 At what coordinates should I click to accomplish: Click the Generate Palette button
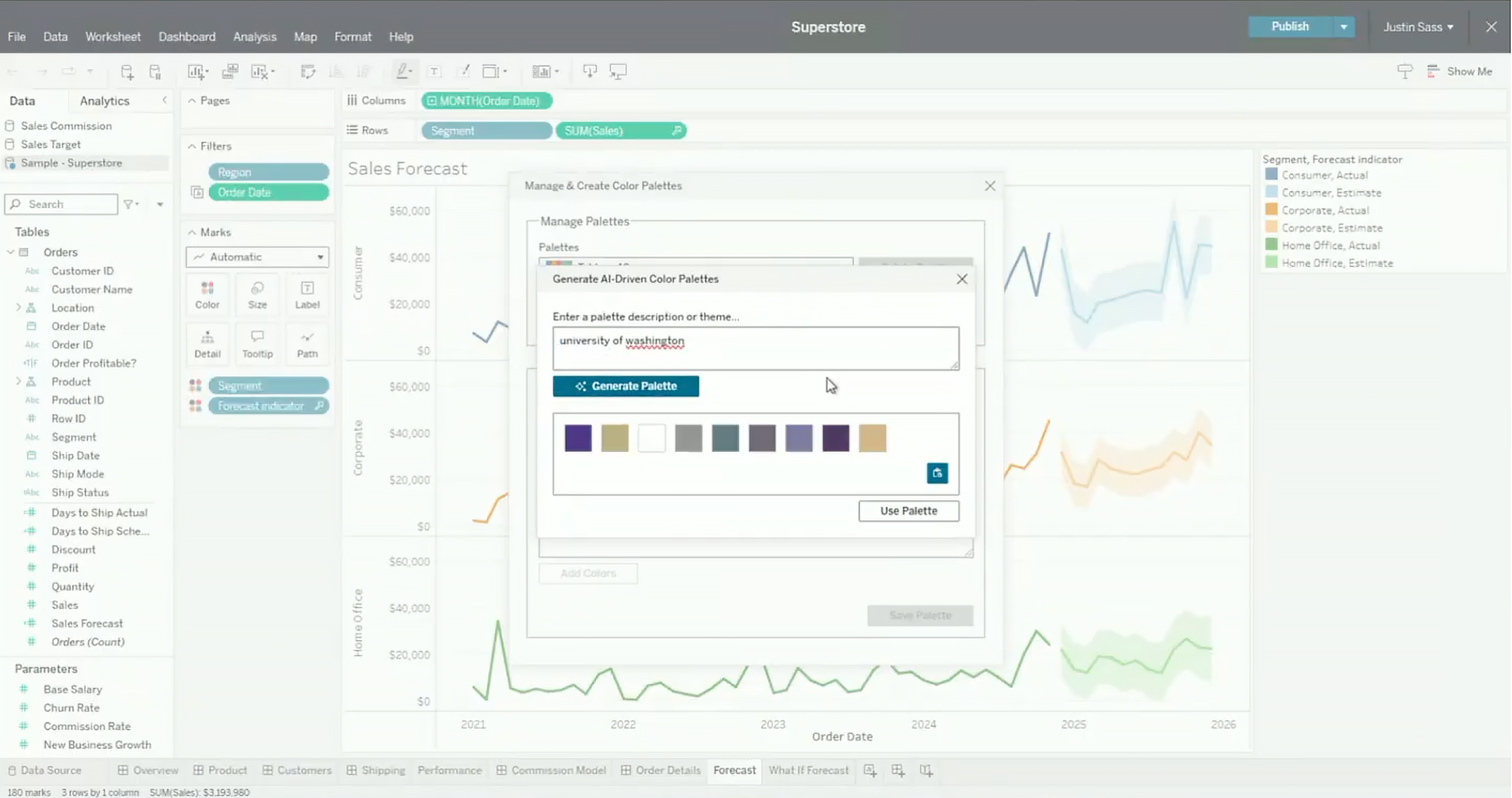point(626,386)
